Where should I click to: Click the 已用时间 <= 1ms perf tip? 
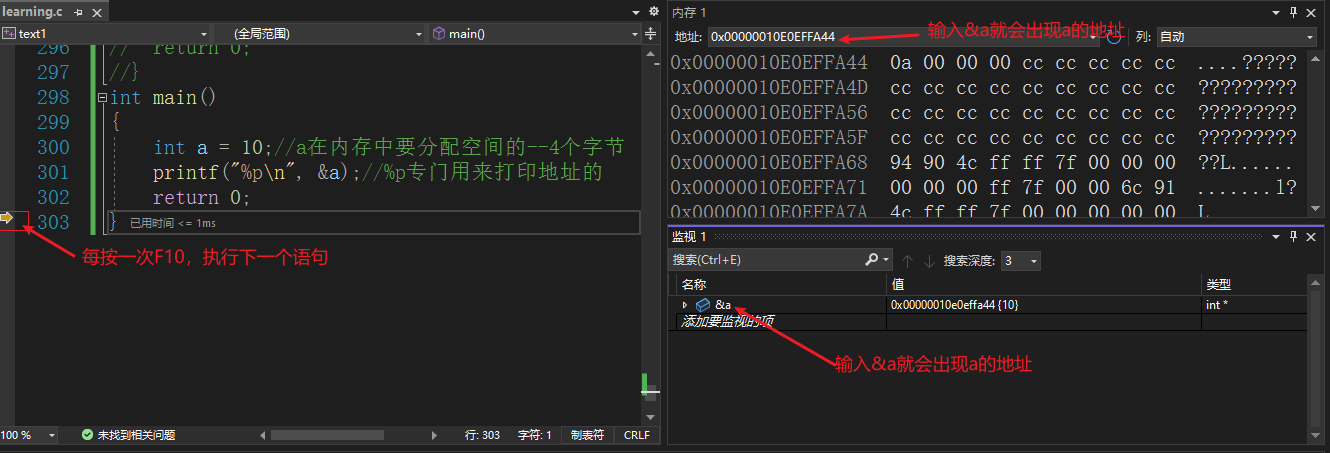click(x=173, y=223)
